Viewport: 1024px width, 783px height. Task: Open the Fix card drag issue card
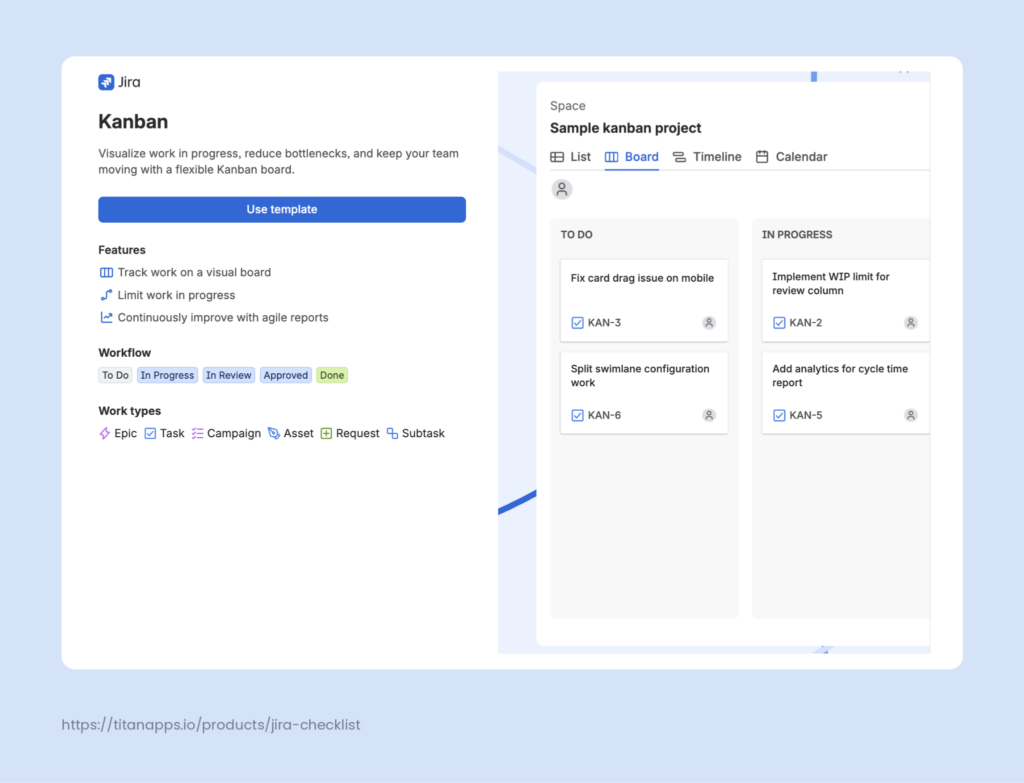pos(644,300)
